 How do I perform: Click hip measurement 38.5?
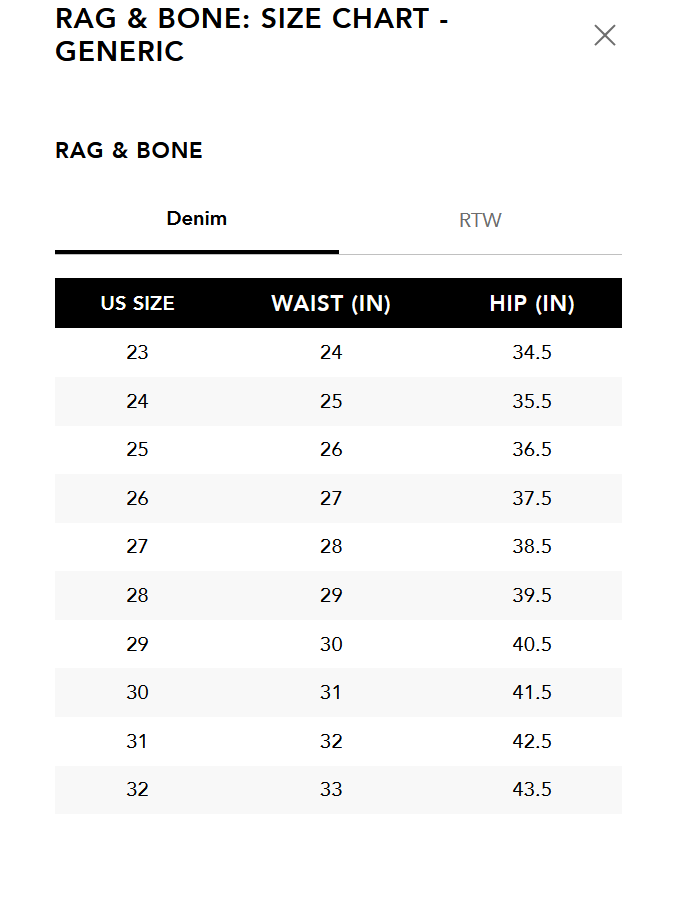pyautogui.click(x=532, y=547)
